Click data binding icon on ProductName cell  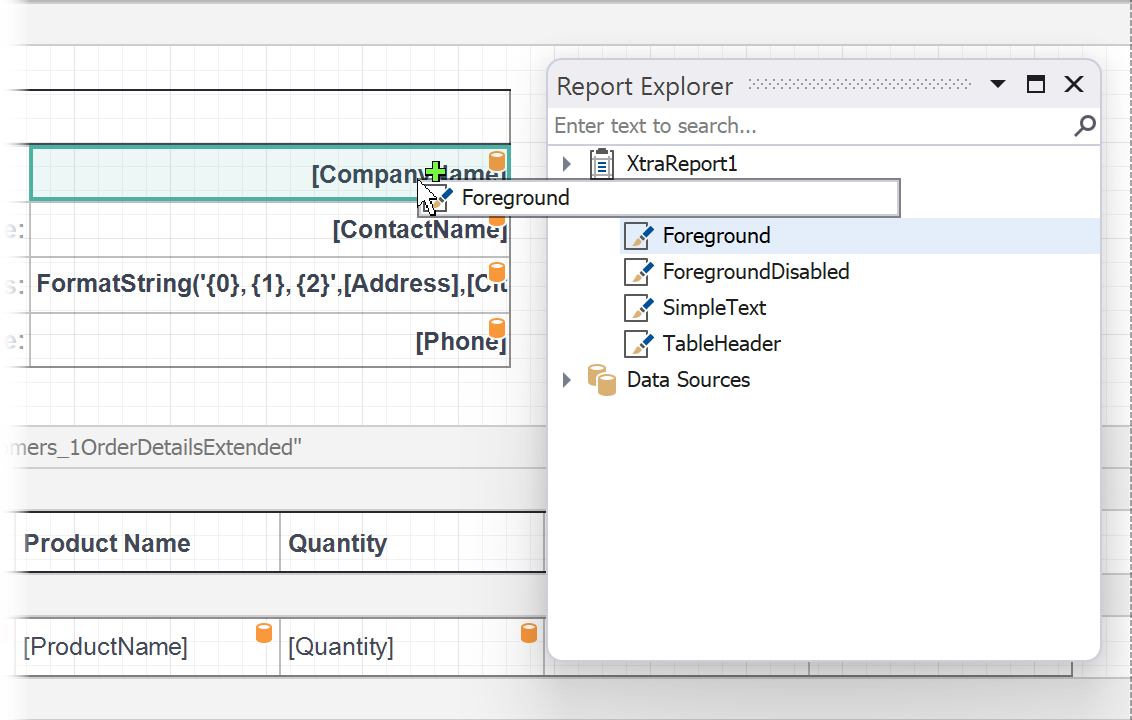(264, 632)
